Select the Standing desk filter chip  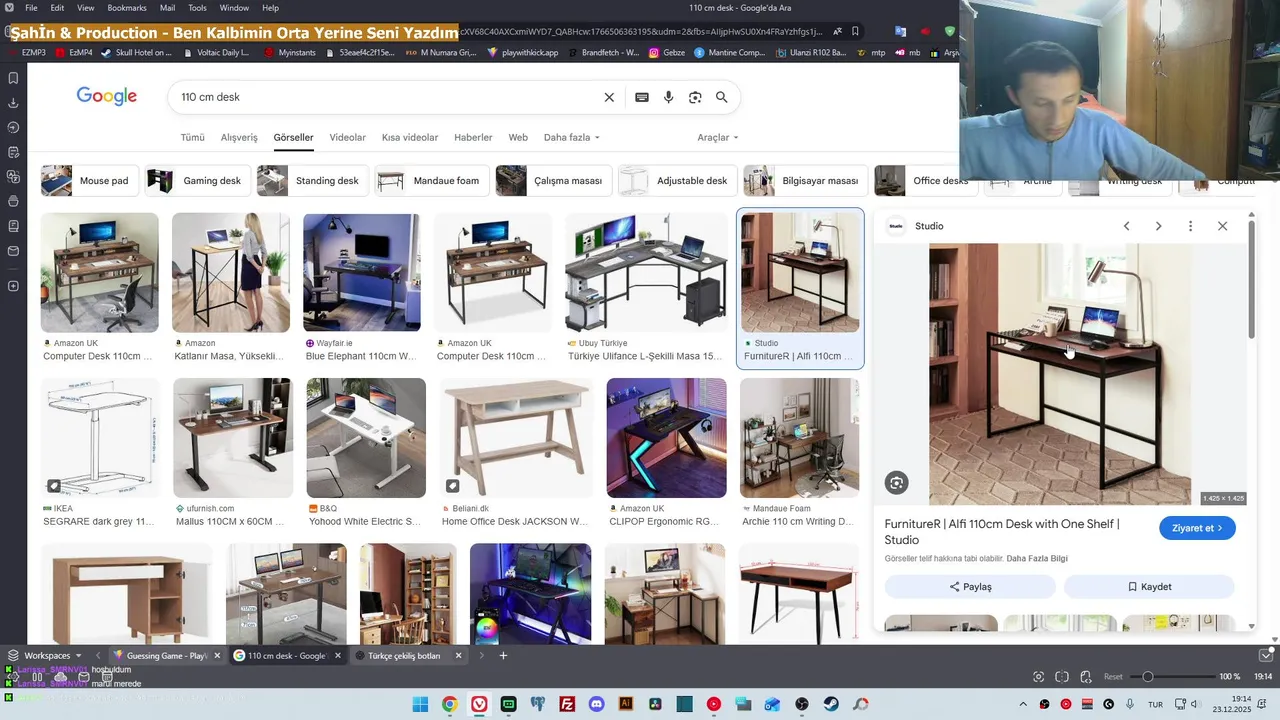[x=312, y=181]
